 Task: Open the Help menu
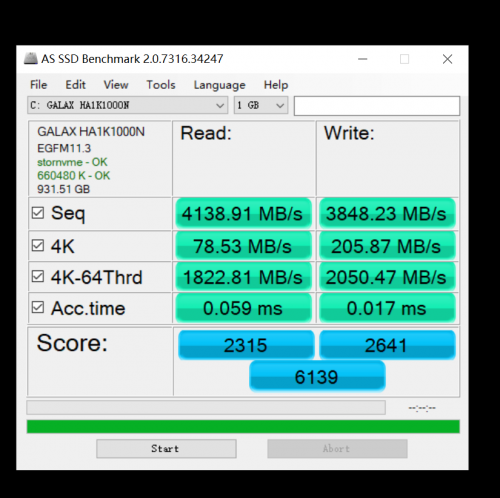pyautogui.click(x=276, y=85)
